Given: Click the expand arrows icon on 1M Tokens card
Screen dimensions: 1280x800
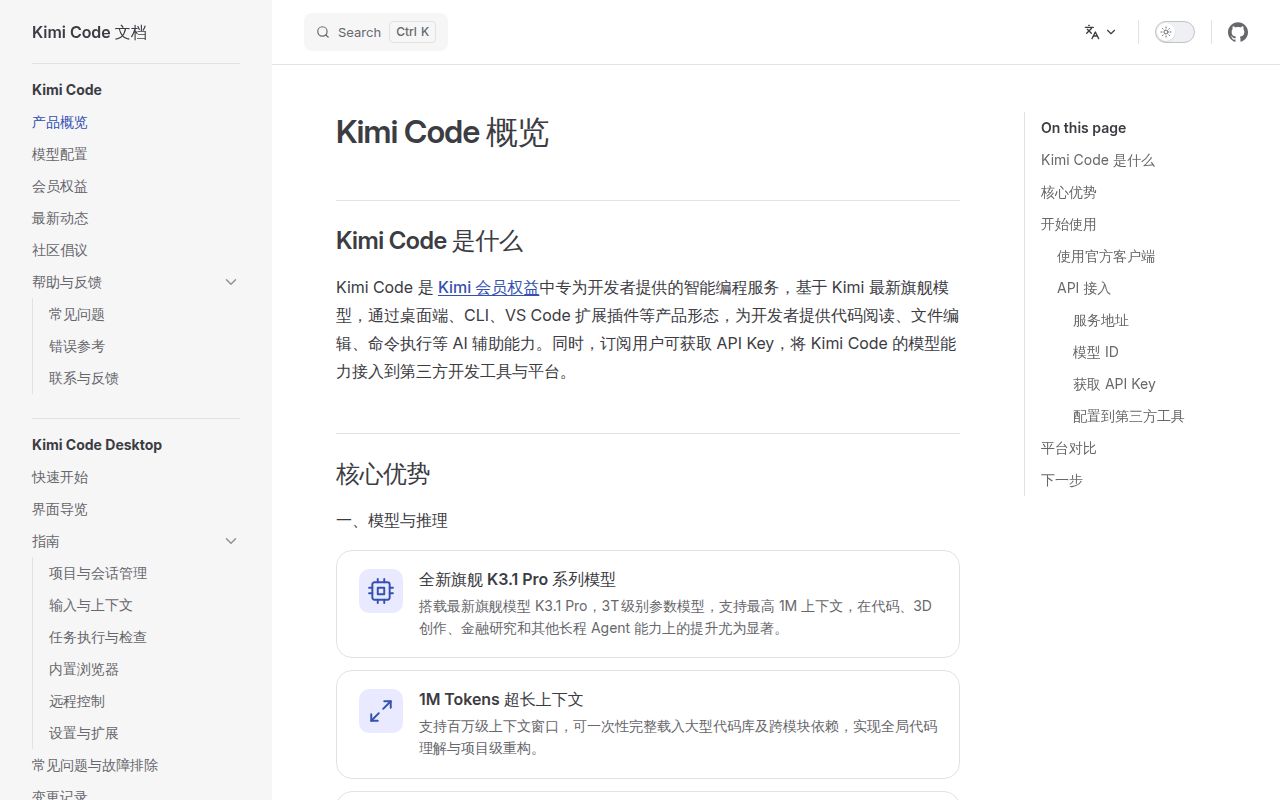Looking at the screenshot, I should 381,711.
